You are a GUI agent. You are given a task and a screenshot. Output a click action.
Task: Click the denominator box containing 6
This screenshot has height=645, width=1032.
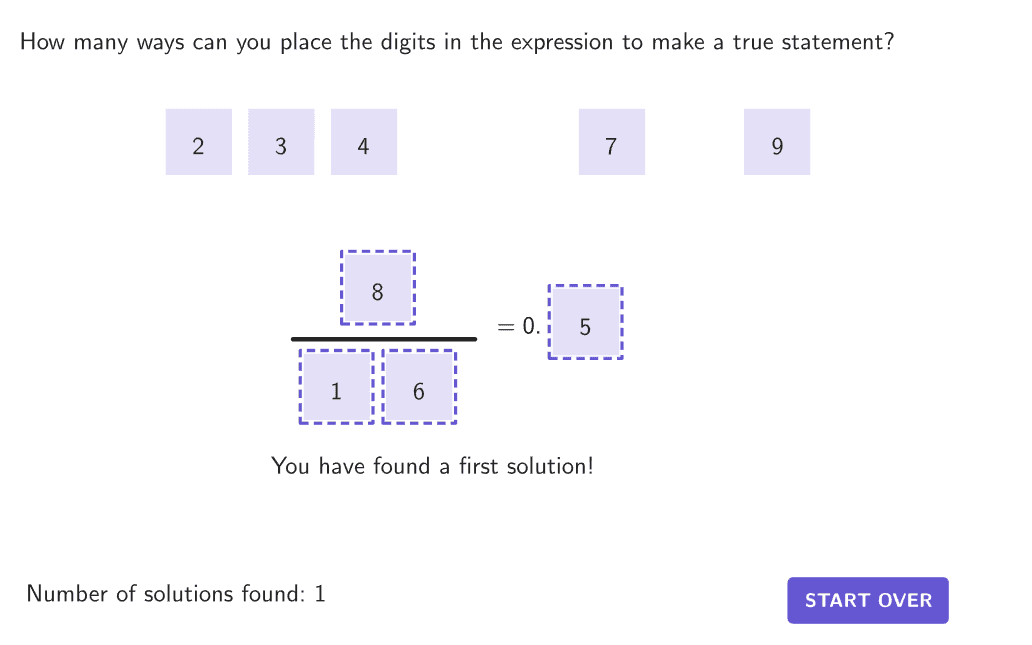tap(419, 387)
